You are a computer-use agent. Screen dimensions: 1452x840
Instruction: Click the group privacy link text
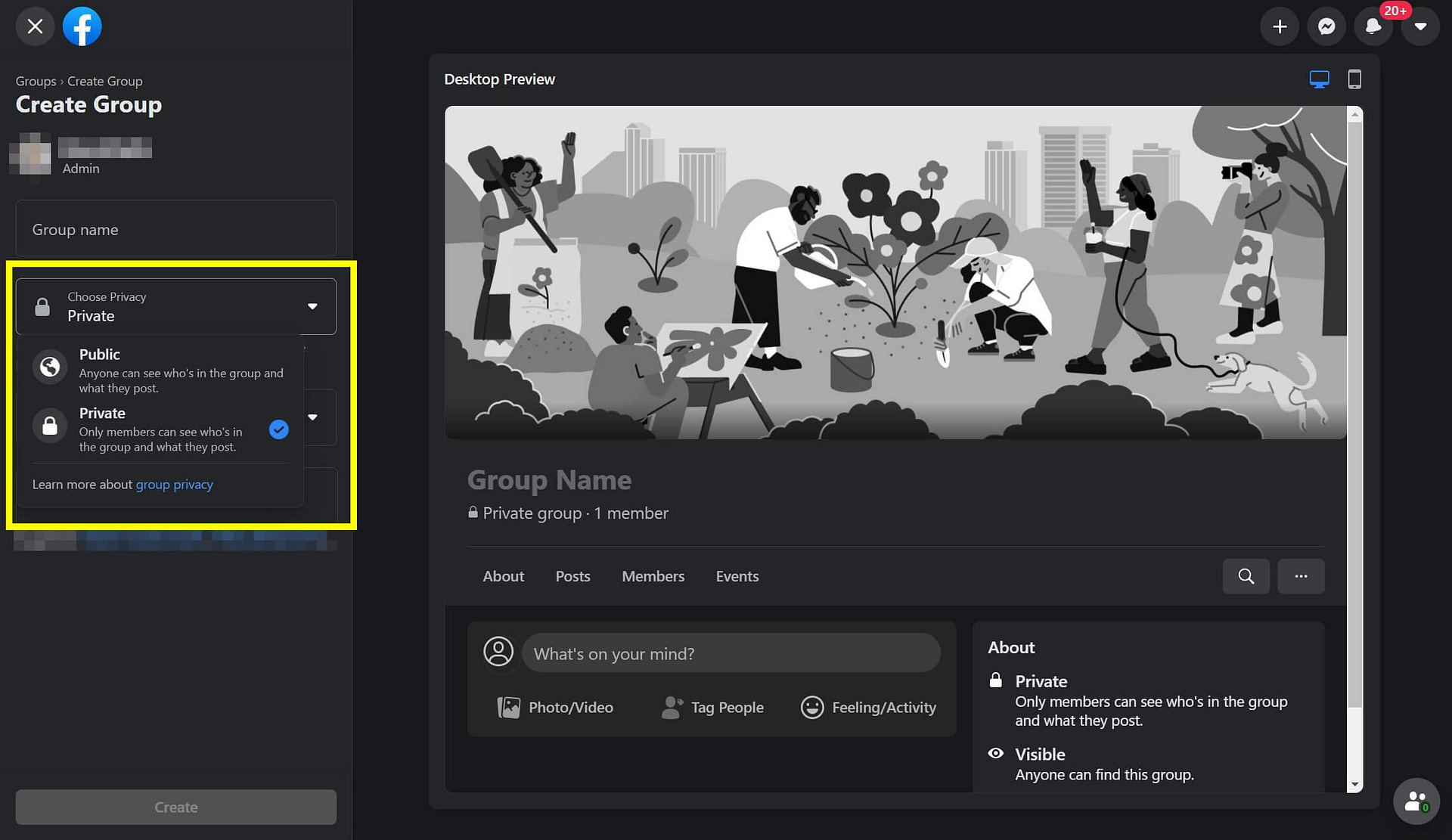point(175,484)
